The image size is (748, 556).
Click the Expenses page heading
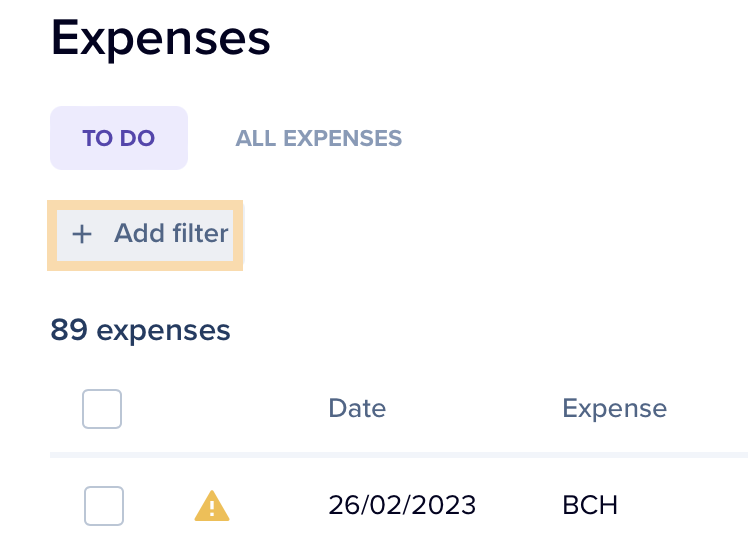161,38
